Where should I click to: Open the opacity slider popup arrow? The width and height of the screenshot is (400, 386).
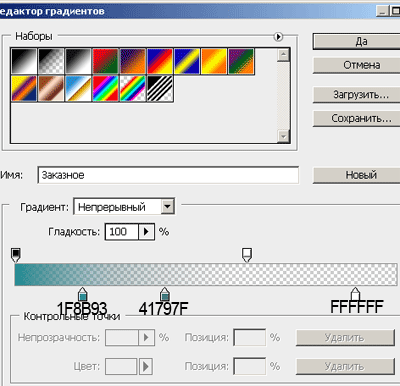[146, 338]
